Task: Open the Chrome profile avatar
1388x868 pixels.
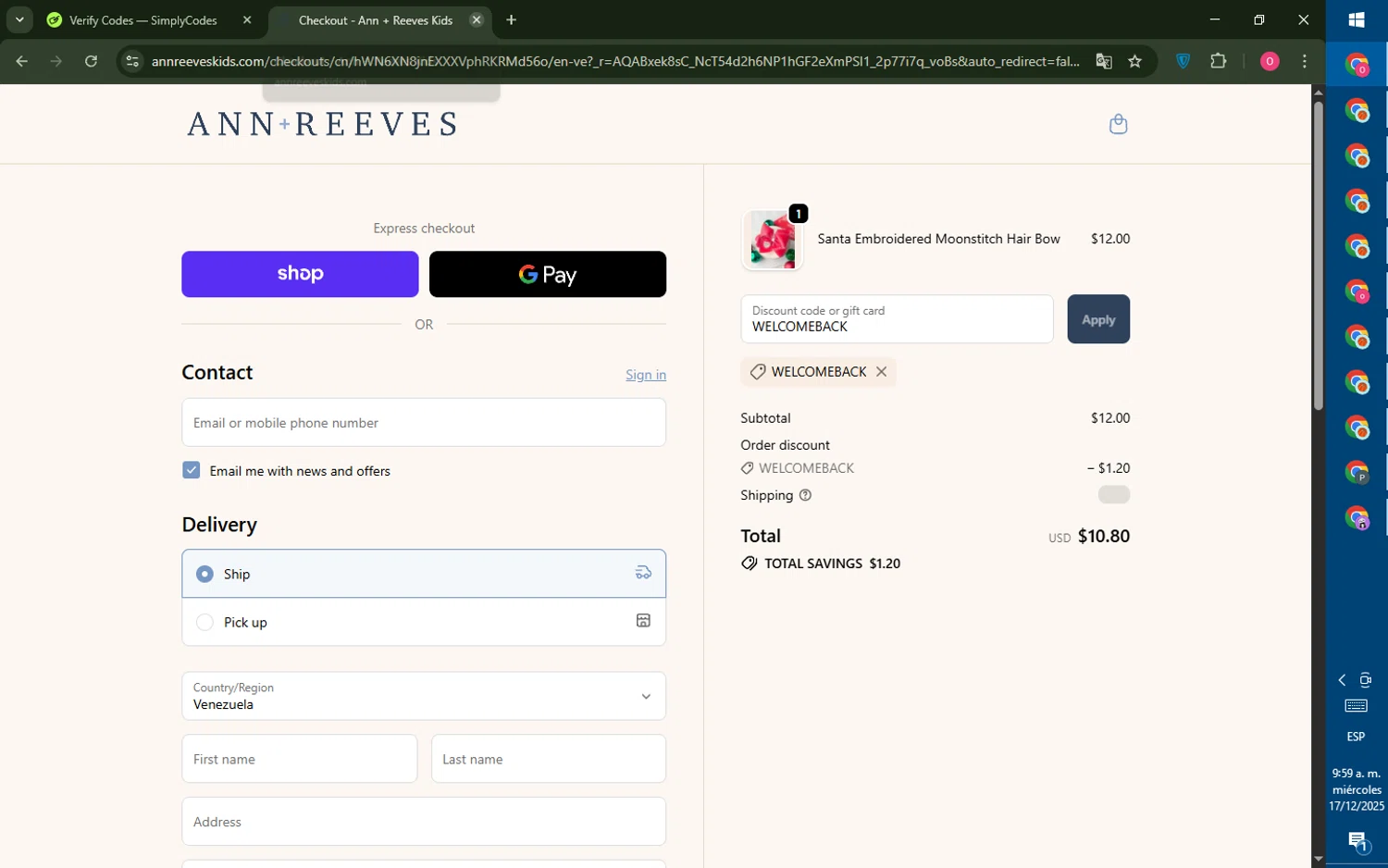Action: [1270, 61]
